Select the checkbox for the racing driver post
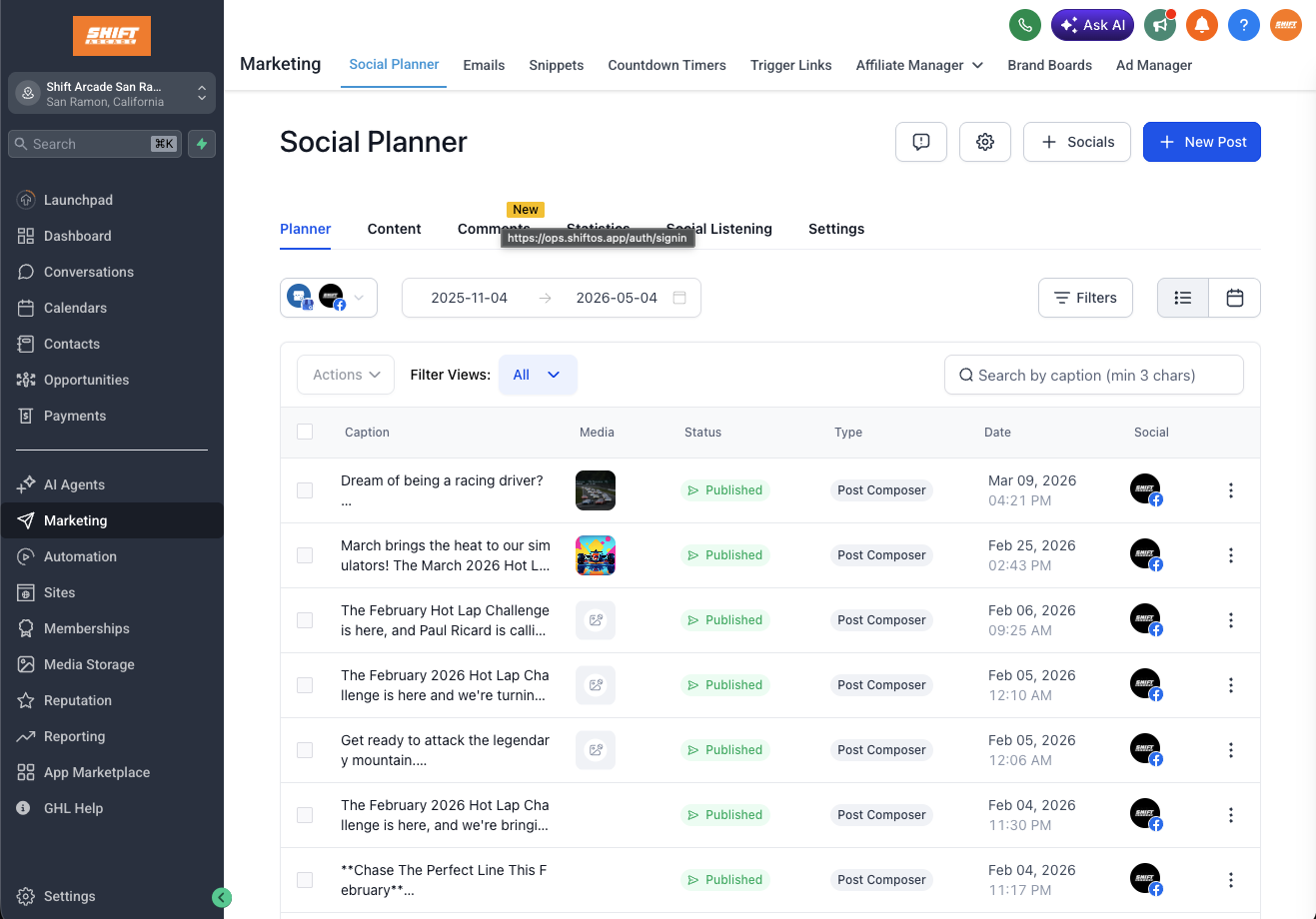 point(305,490)
